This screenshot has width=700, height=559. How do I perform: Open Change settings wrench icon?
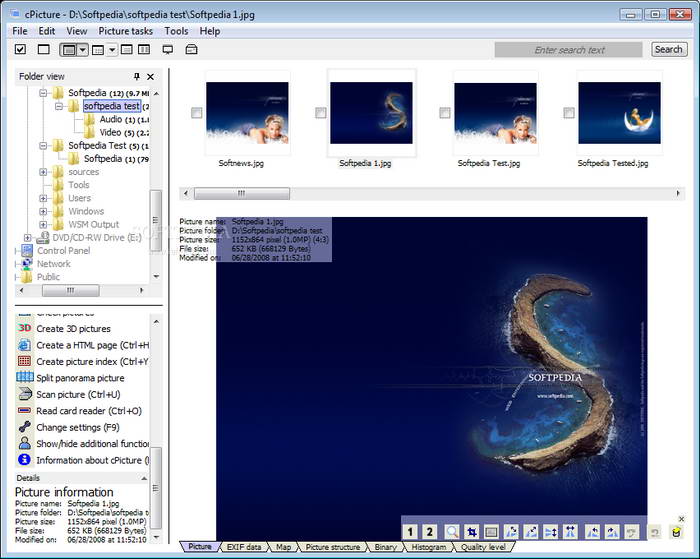coord(25,427)
